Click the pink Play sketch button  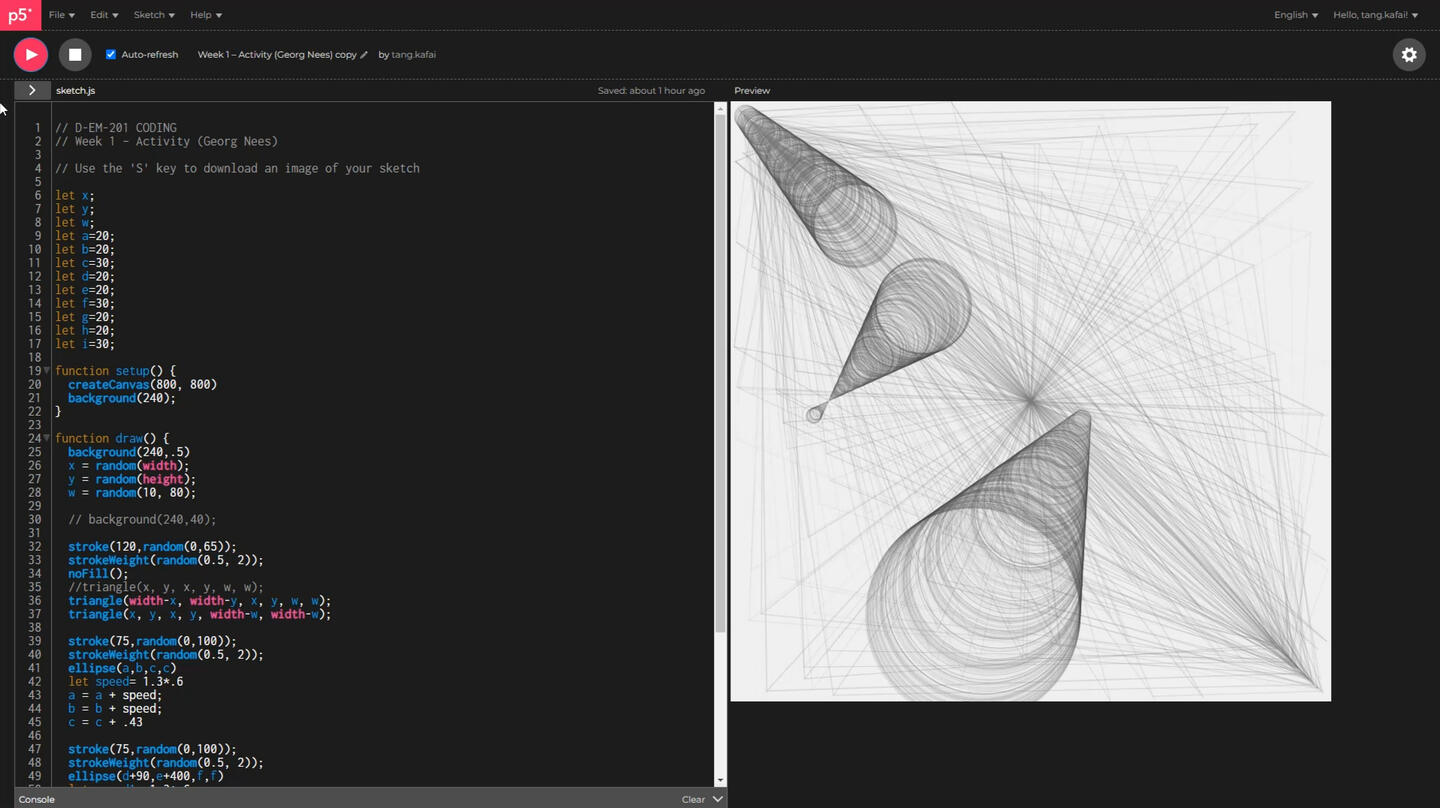[31, 55]
